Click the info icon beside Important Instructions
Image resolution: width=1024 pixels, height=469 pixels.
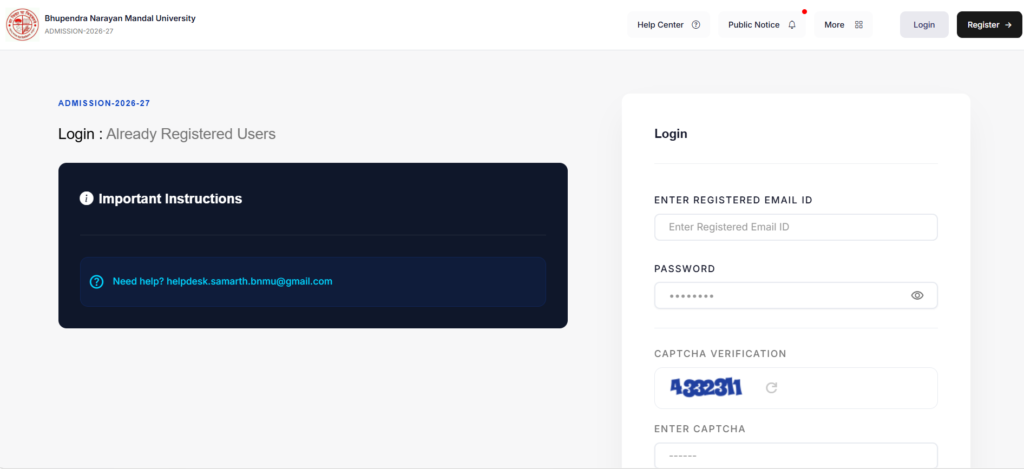coord(86,199)
